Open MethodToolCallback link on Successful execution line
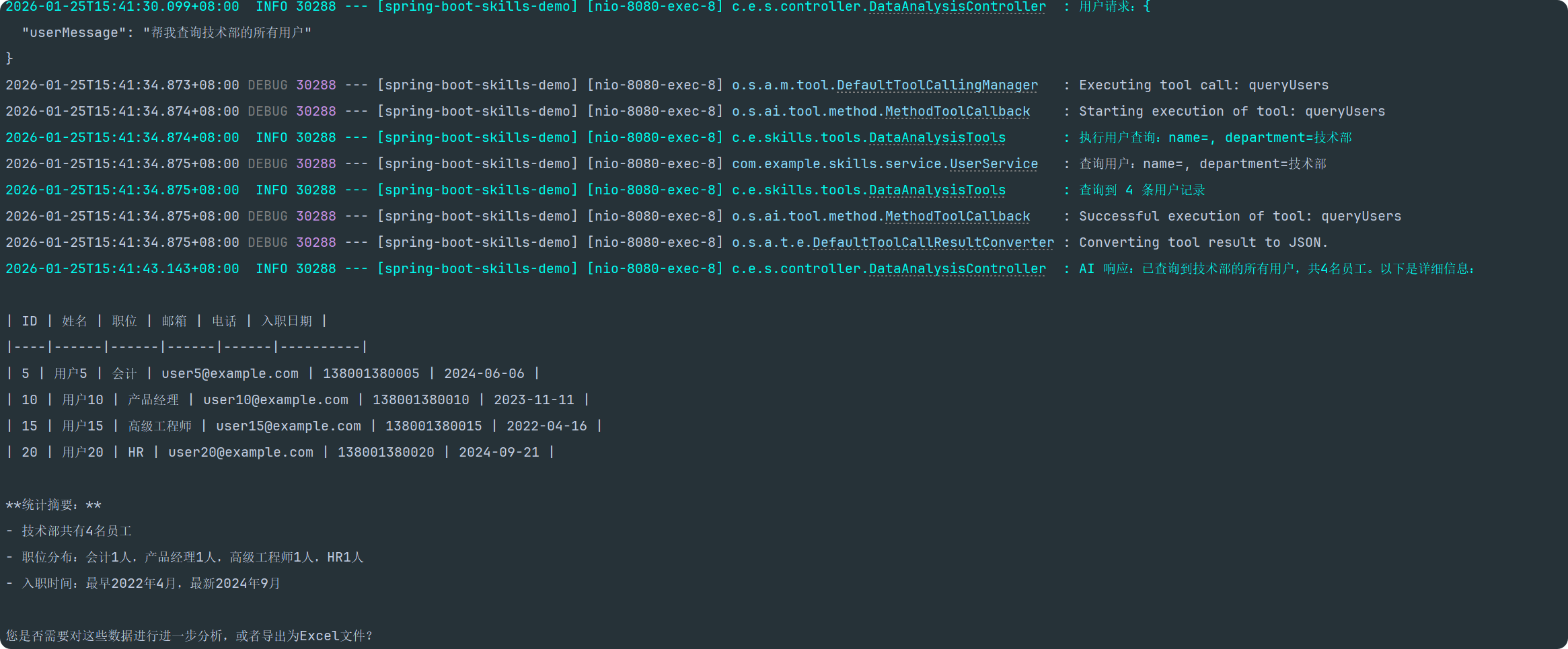The height and width of the screenshot is (649, 1568). coord(957,217)
